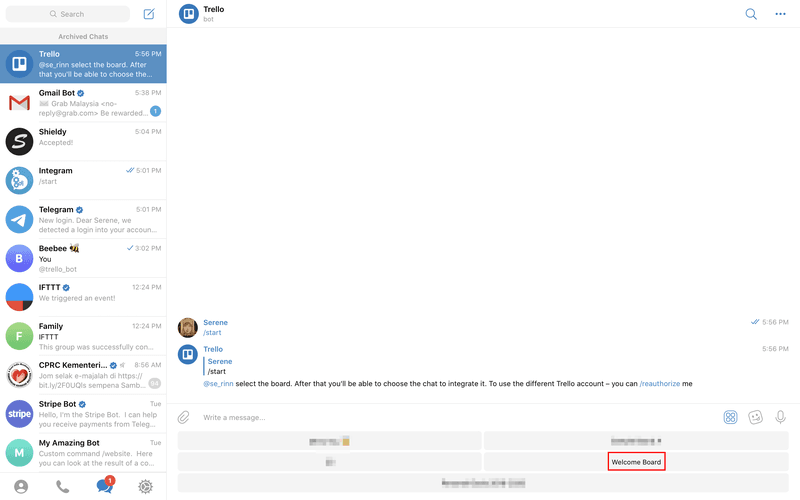Image resolution: width=800 pixels, height=500 pixels.
Task: Click the CPRC unread count badge
Action: (x=155, y=383)
